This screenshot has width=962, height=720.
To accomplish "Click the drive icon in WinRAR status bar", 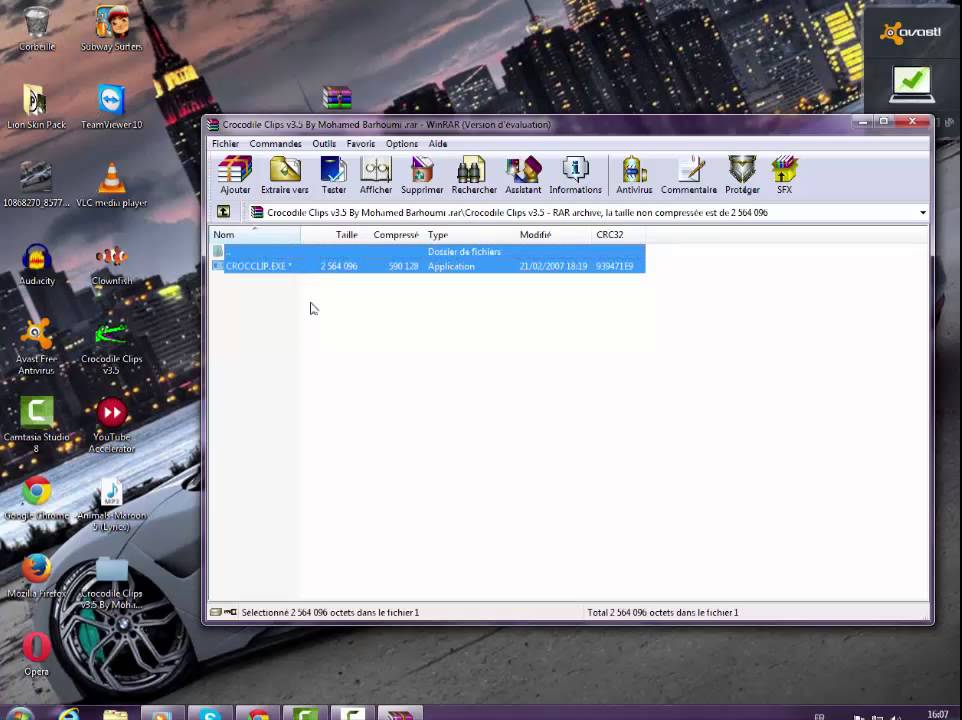I will [x=215, y=612].
